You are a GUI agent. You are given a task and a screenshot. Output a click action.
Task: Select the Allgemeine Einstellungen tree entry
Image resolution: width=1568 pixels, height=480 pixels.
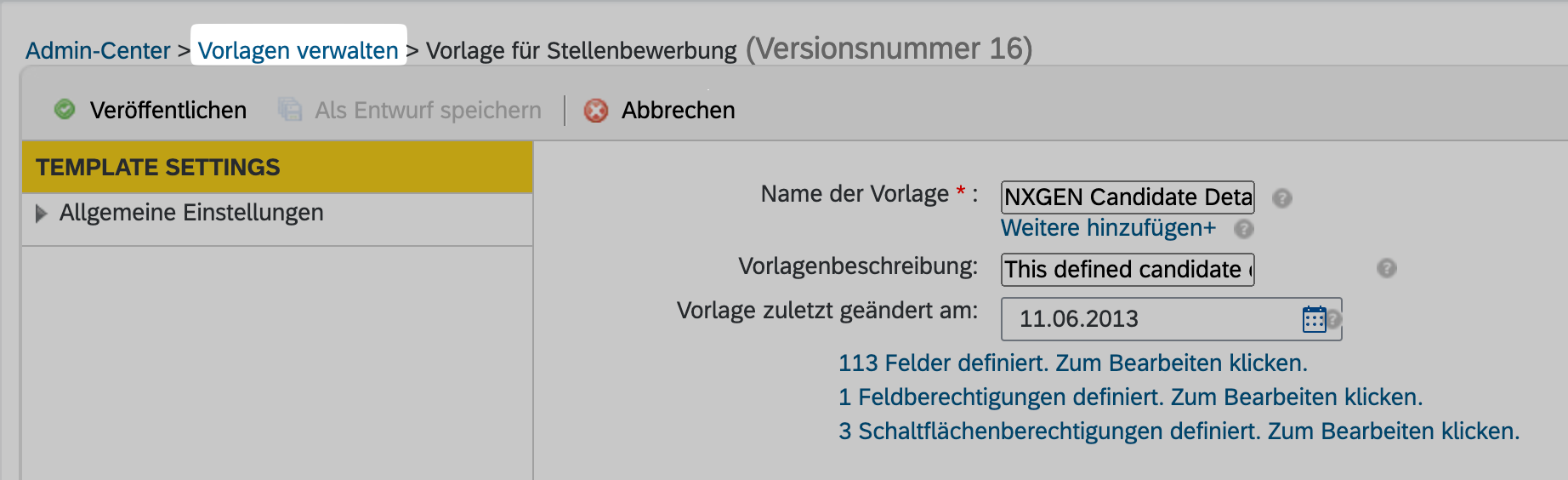[191, 213]
